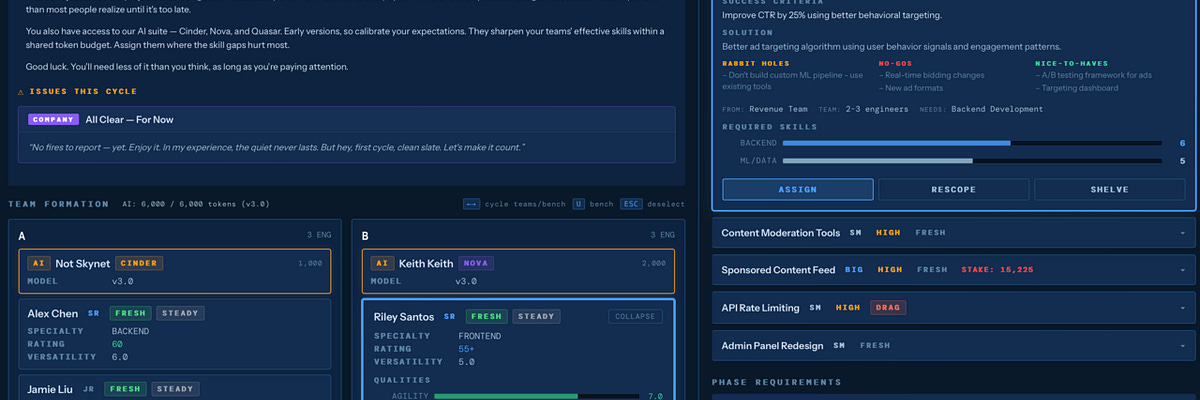Click the CINDER badge
Screen dimensions: 1200x400
point(139,264)
